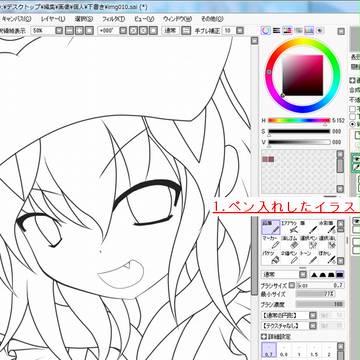360x360 pixels.
Task: Open the レイヤー(L) menu
Action: point(53,19)
